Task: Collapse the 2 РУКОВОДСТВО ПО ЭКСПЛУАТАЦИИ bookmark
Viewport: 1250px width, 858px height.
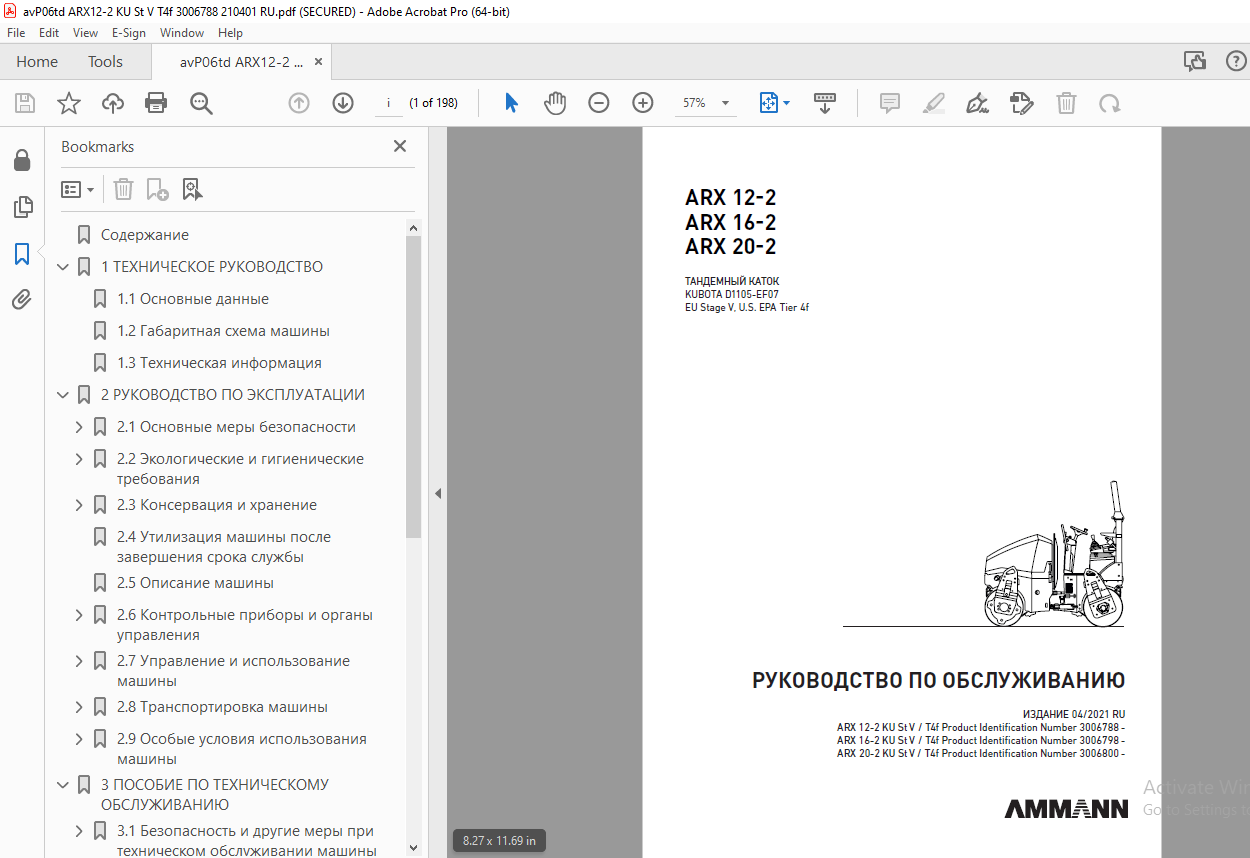Action: pos(63,395)
